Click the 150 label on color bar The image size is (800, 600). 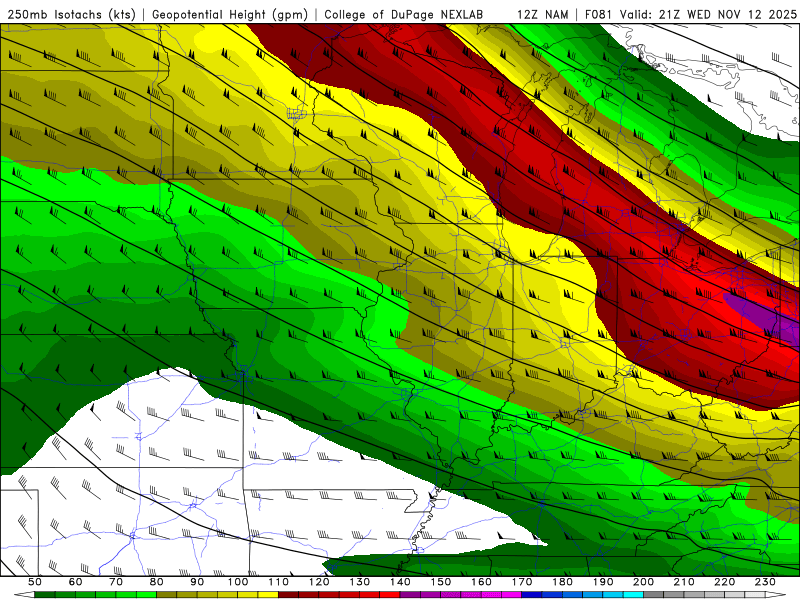(x=441, y=582)
